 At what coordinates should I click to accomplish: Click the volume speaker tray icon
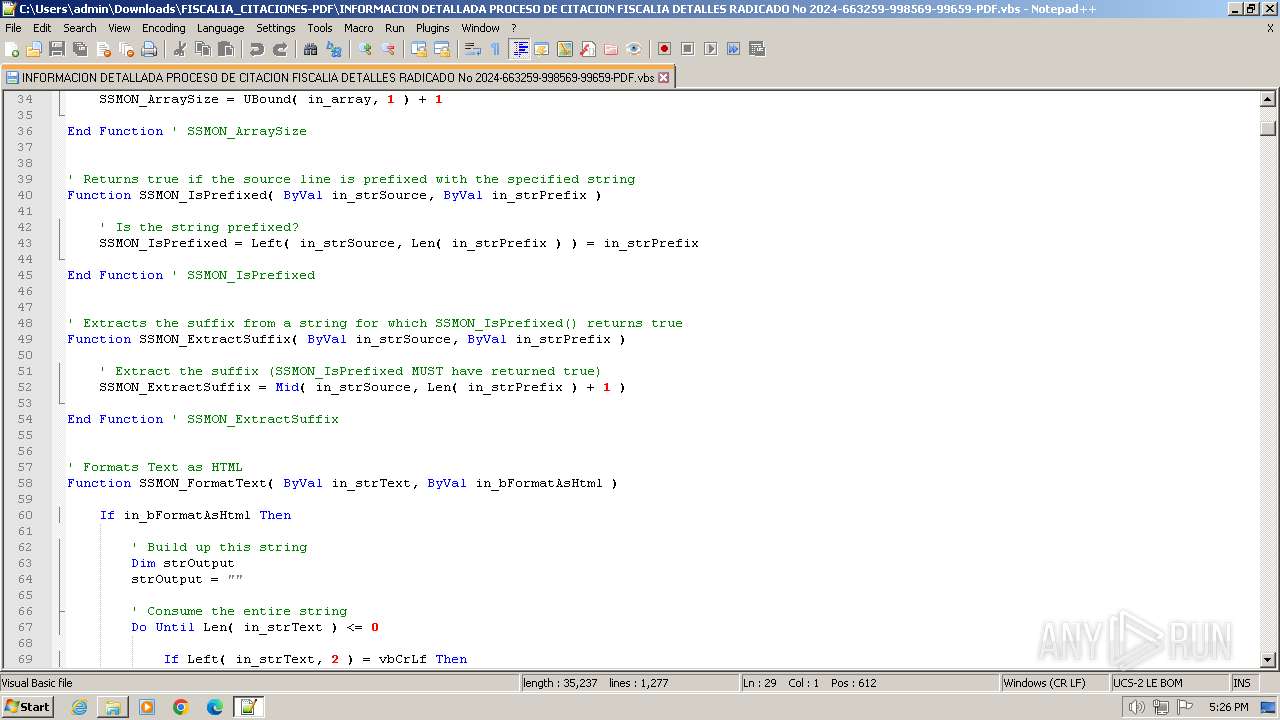[1137, 707]
